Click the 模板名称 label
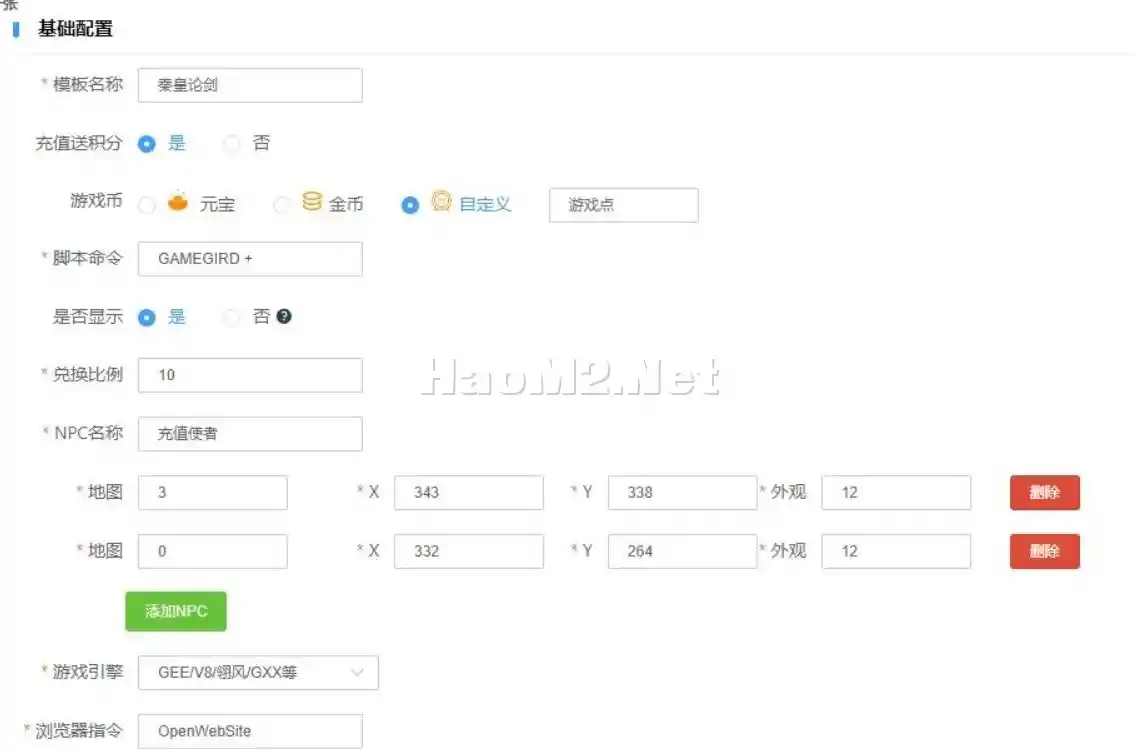Image resolution: width=1135 pixels, height=750 pixels. [x=88, y=84]
